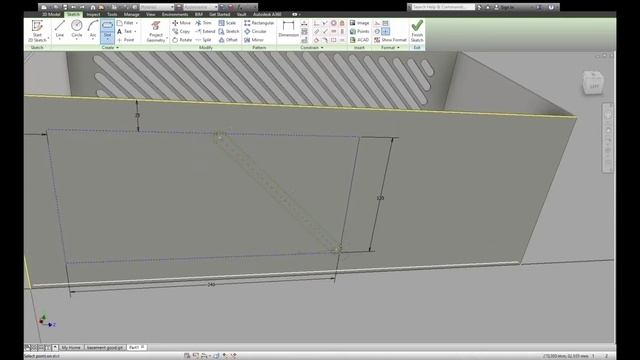Choose the Fillet tool
The image size is (640, 360).
pyautogui.click(x=125, y=23)
